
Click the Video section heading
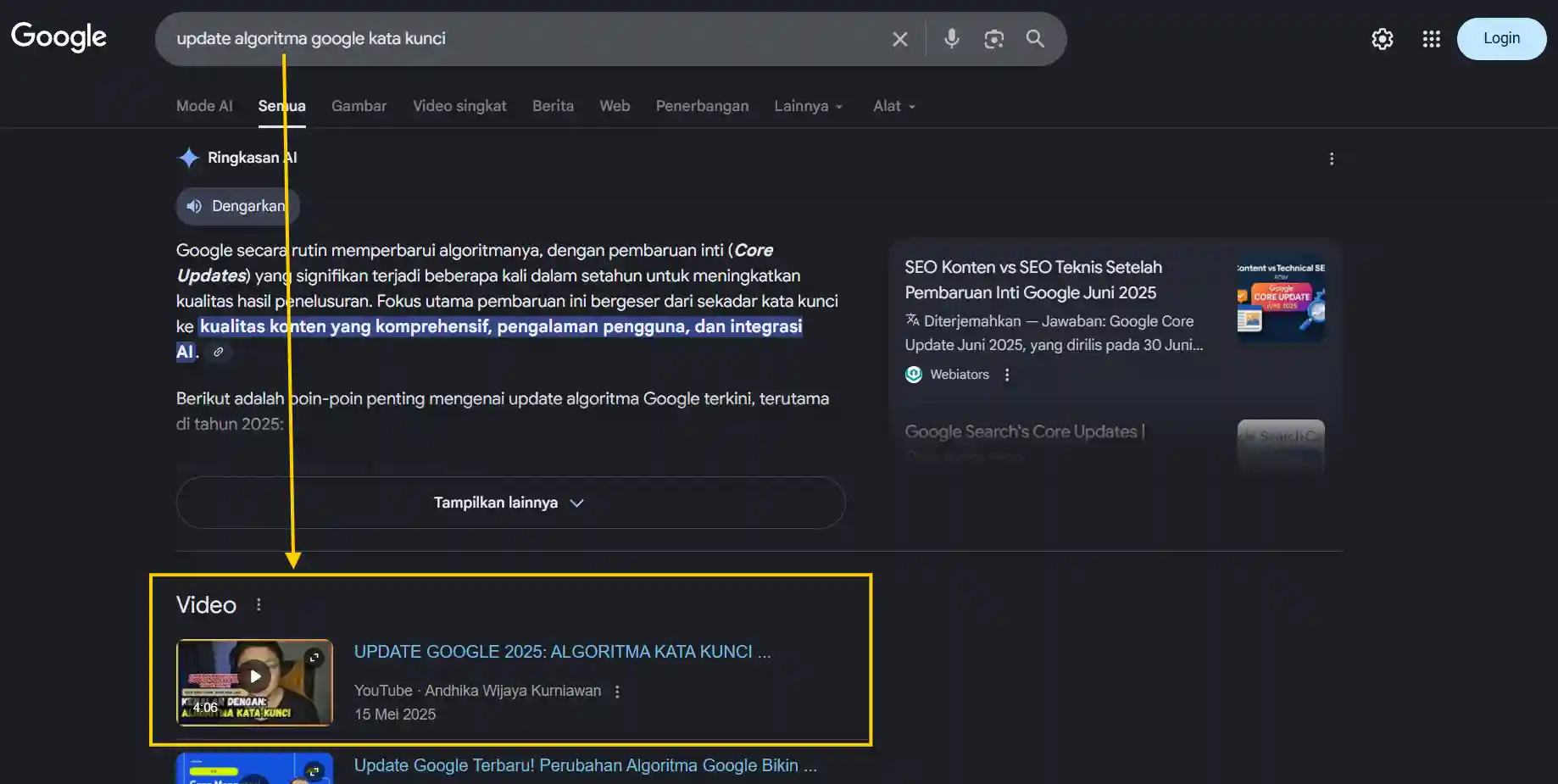(x=206, y=604)
